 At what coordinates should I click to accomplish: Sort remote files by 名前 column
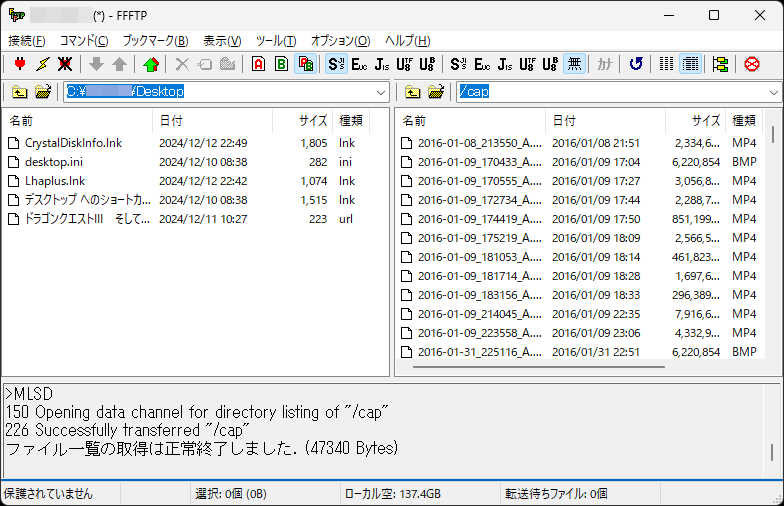(471, 120)
